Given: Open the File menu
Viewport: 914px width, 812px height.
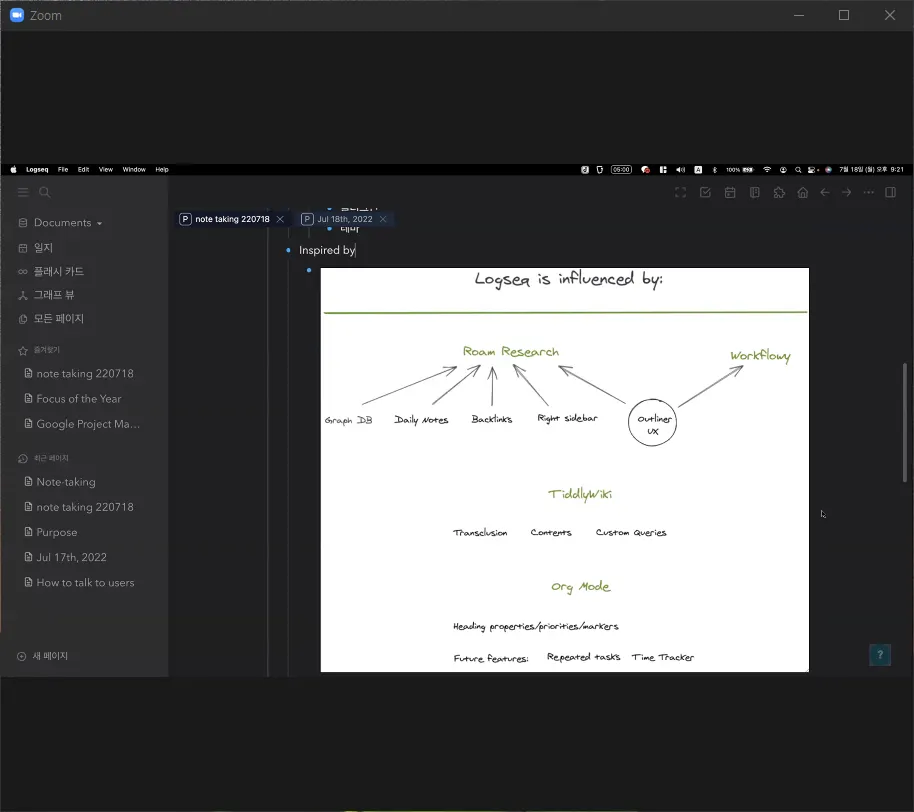Looking at the screenshot, I should [63, 170].
